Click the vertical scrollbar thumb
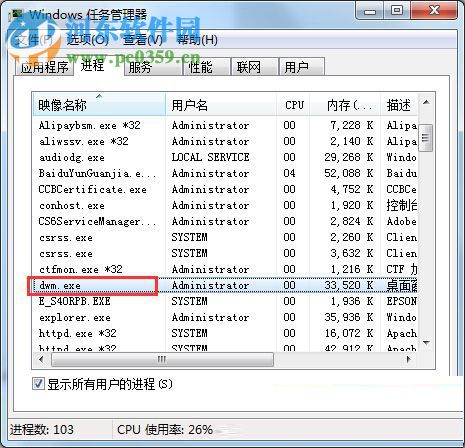This screenshot has height=448, width=465. coord(426,138)
